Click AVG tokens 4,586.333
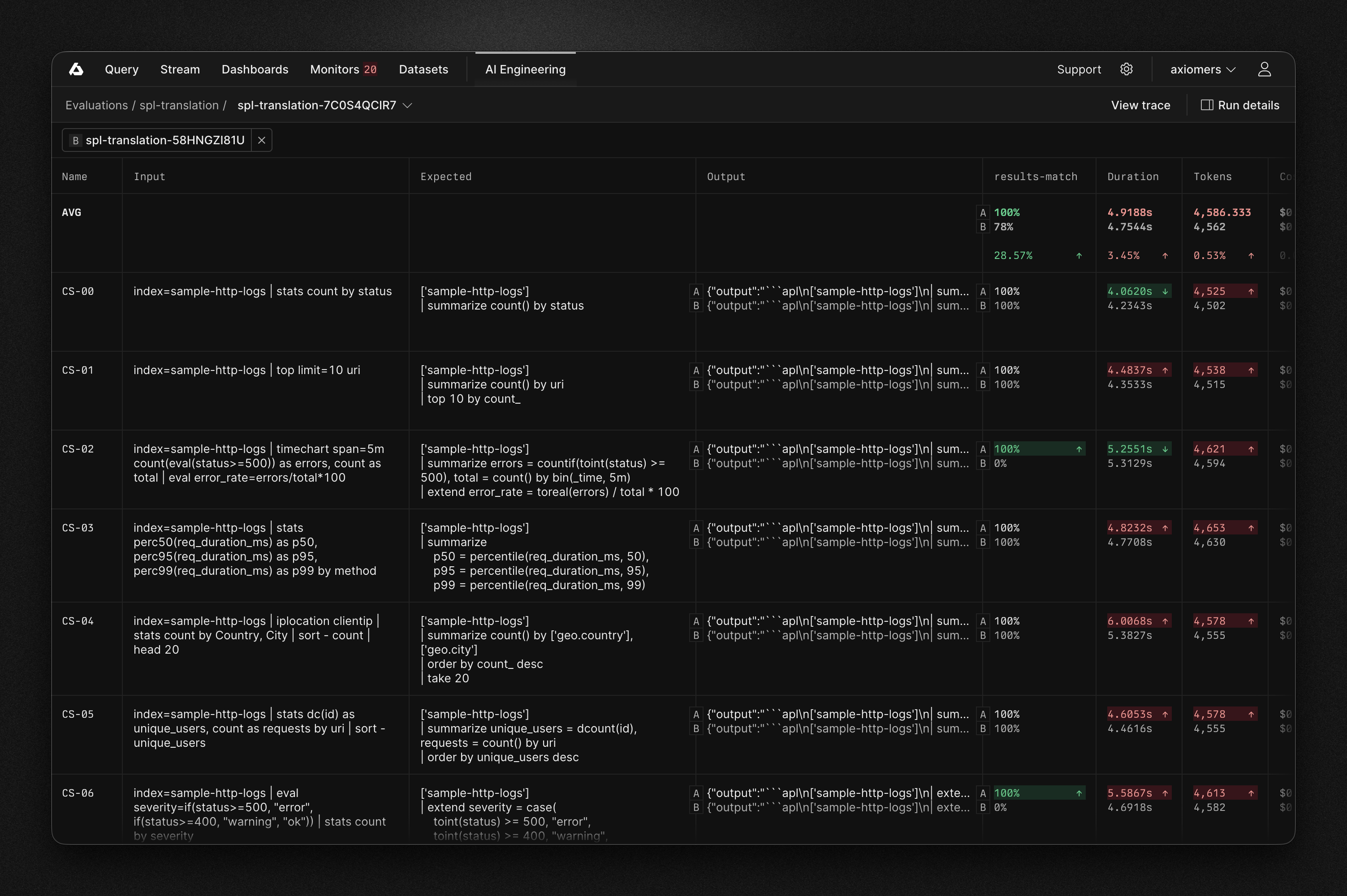The image size is (1347, 896). click(x=1222, y=212)
